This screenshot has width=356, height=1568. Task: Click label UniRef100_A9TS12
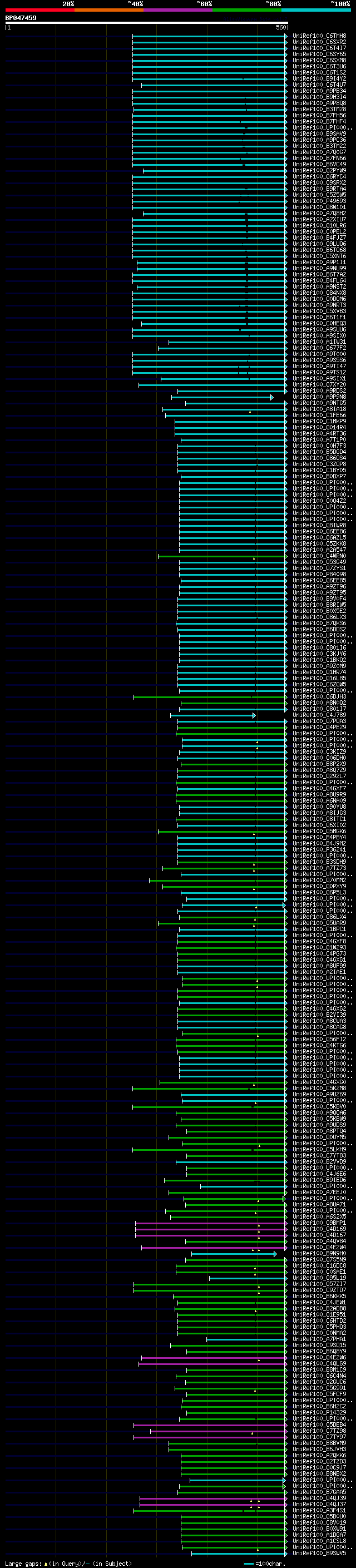pyautogui.click(x=319, y=373)
